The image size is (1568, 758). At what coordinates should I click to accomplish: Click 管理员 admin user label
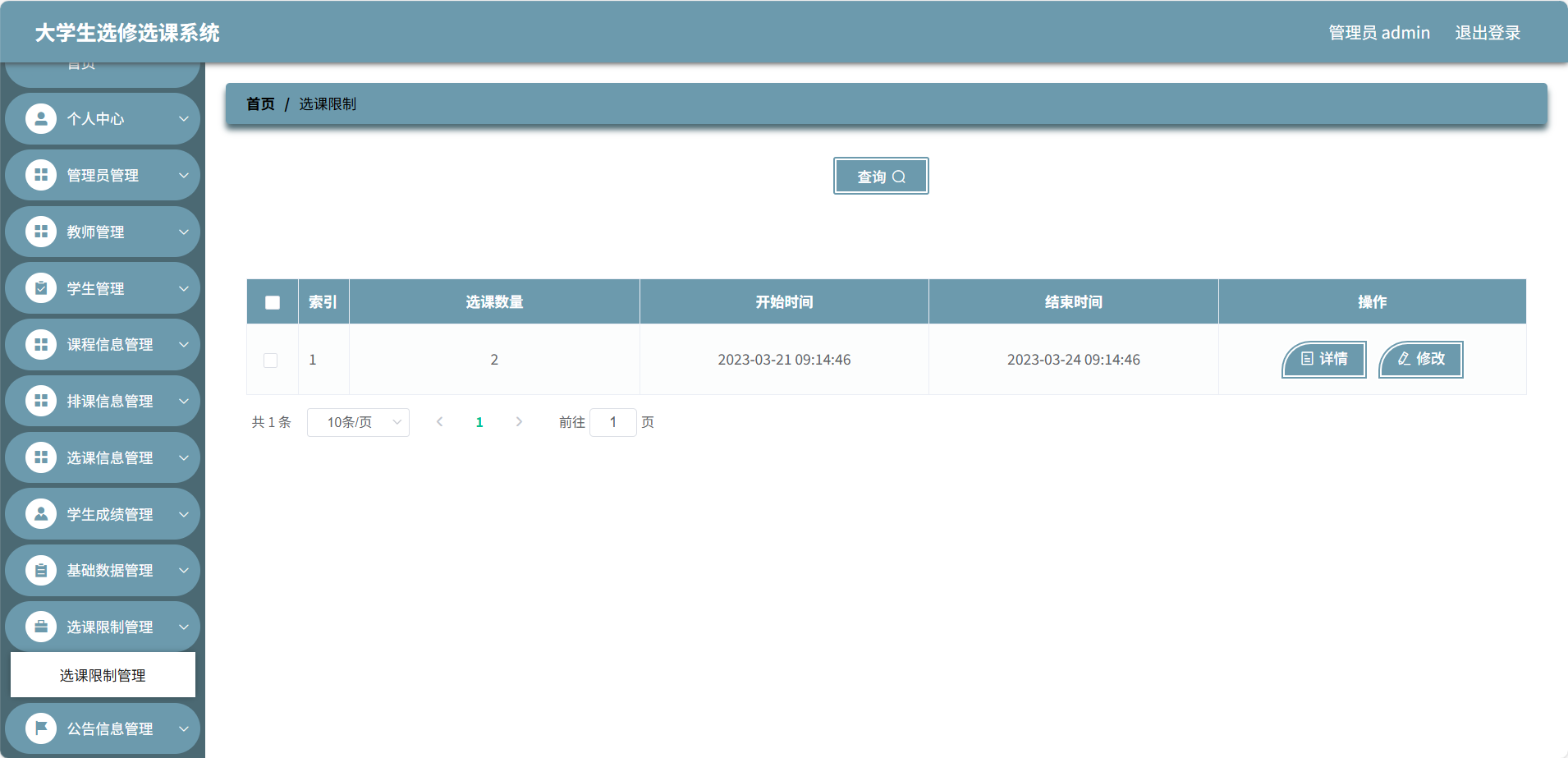[x=1379, y=33]
